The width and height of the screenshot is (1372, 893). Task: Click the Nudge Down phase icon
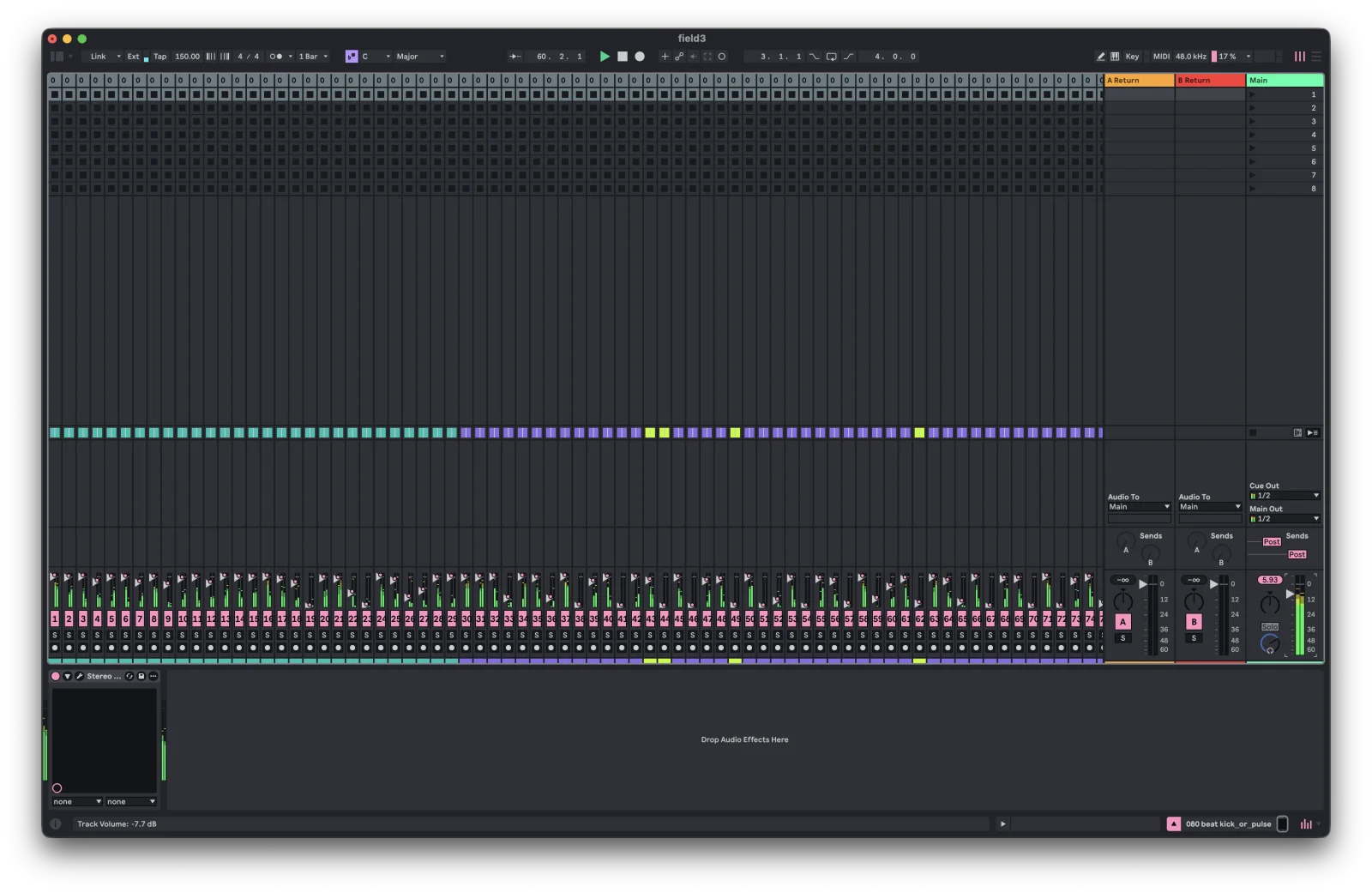pos(211,57)
